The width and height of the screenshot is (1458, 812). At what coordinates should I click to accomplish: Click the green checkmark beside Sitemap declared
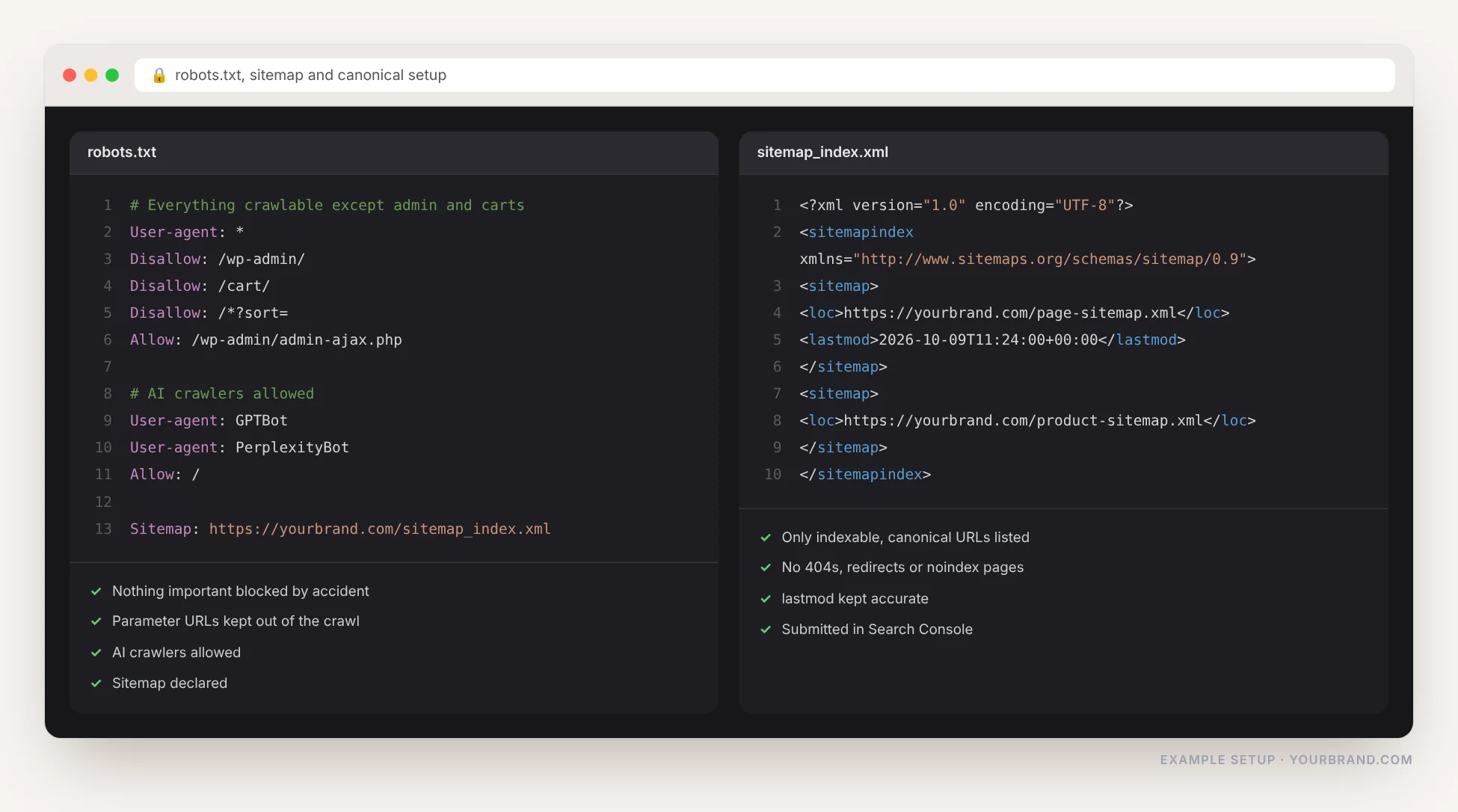[x=96, y=683]
